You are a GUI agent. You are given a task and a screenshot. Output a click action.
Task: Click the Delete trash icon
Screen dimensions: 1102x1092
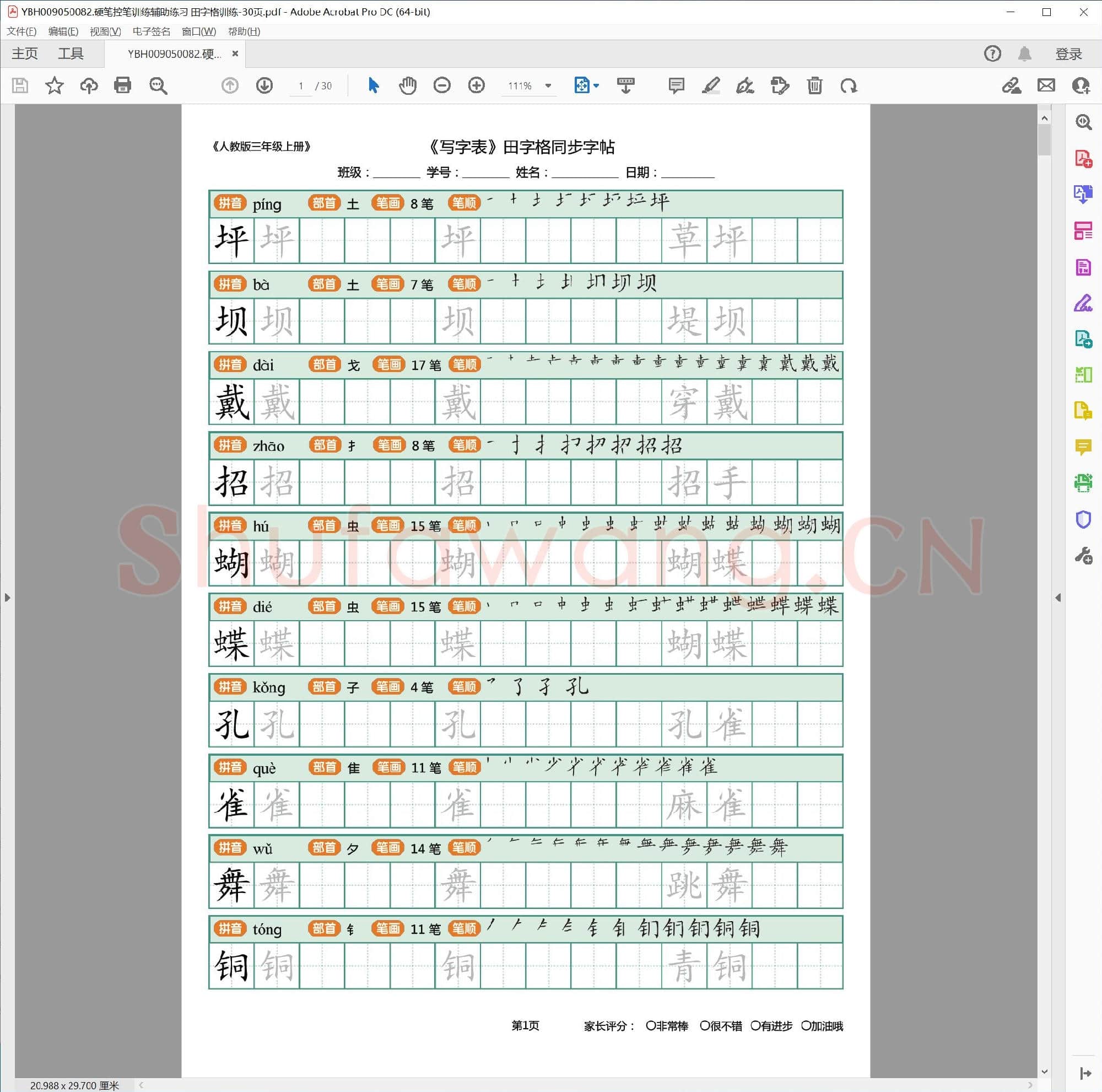click(814, 85)
